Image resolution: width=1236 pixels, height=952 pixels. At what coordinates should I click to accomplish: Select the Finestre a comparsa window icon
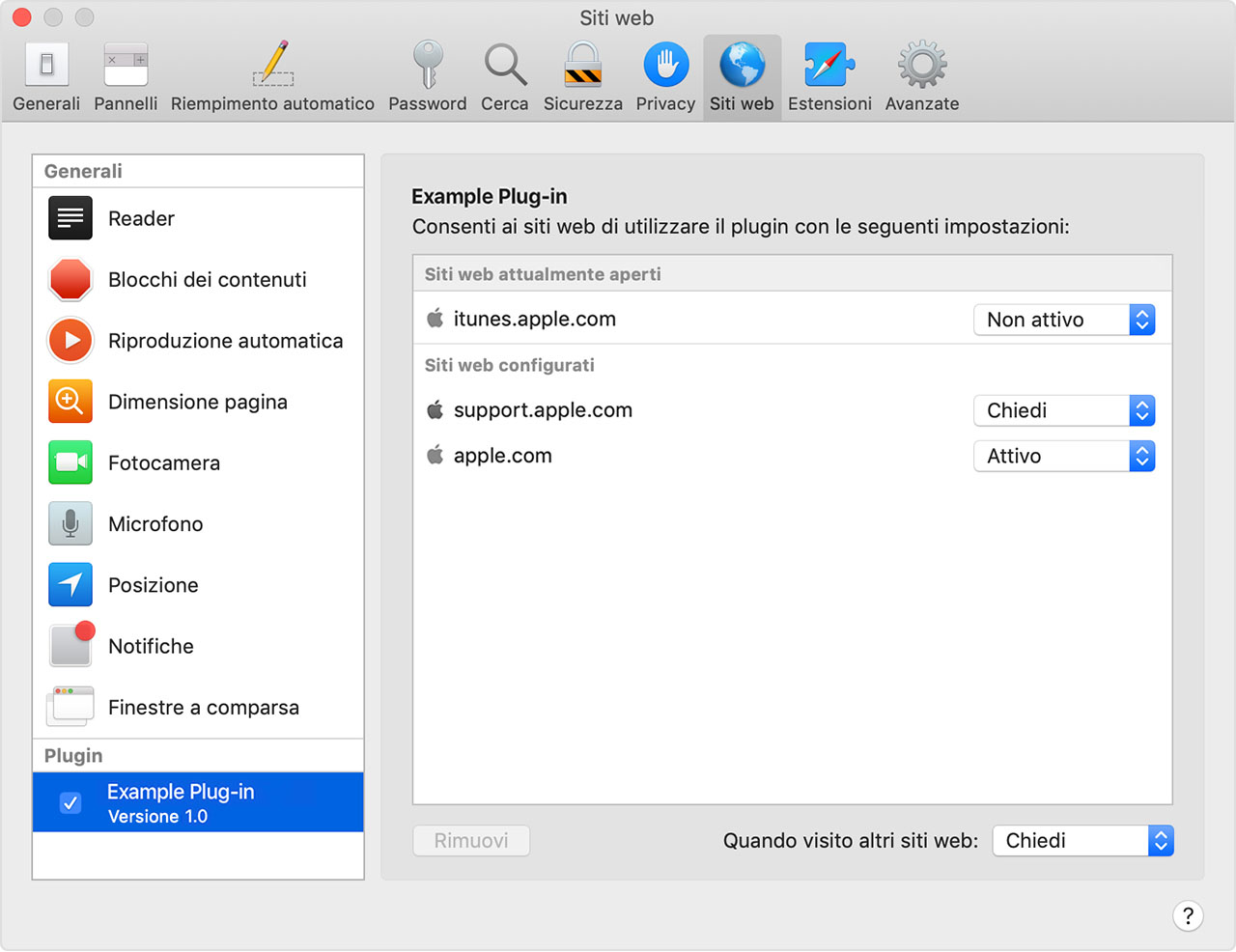(70, 707)
